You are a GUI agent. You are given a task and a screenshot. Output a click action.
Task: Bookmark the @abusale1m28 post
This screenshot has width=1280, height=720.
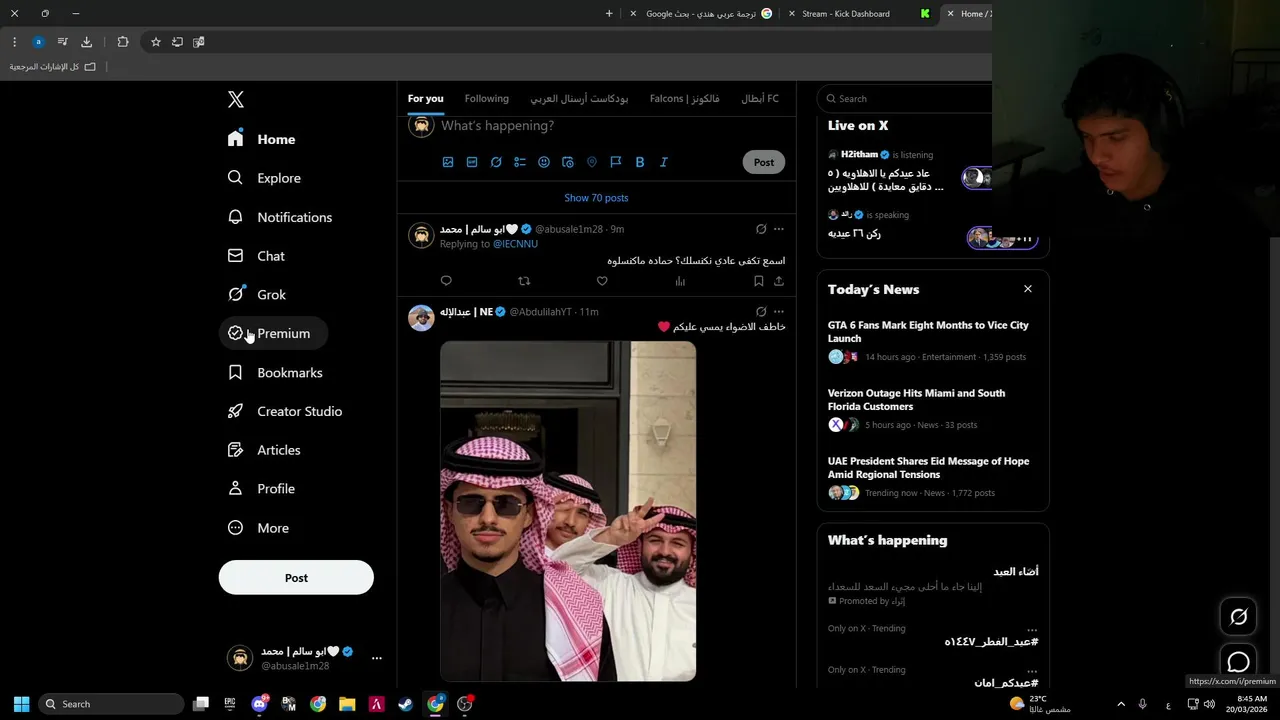(x=759, y=281)
